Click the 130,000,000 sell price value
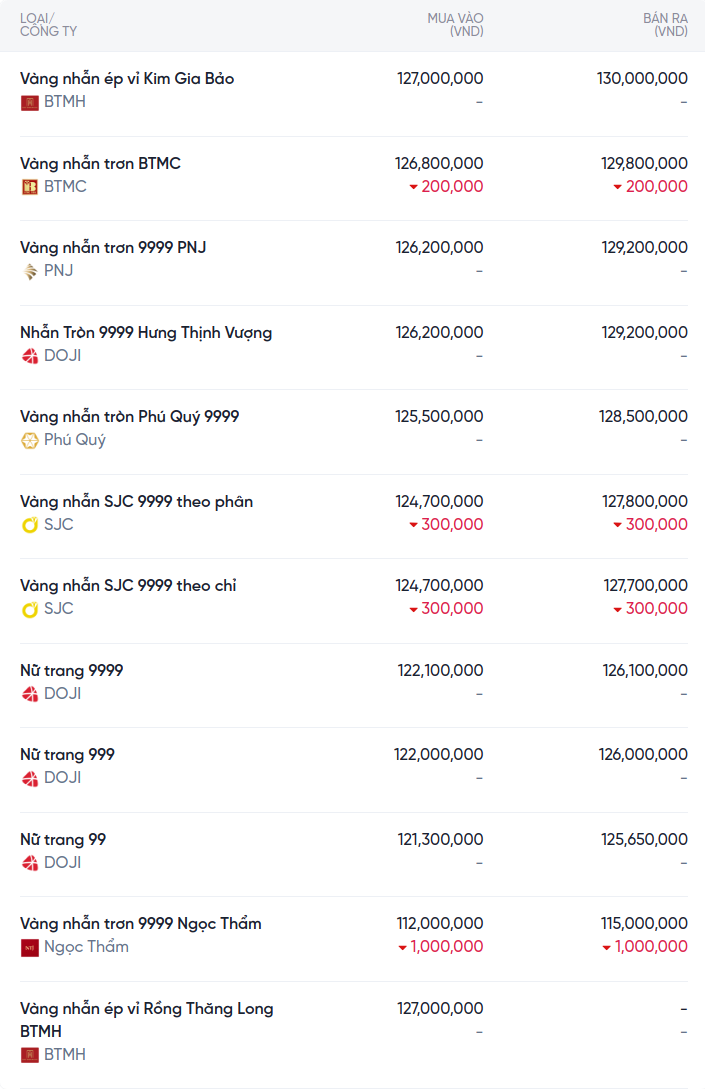The width and height of the screenshot is (705, 1089). (642, 78)
